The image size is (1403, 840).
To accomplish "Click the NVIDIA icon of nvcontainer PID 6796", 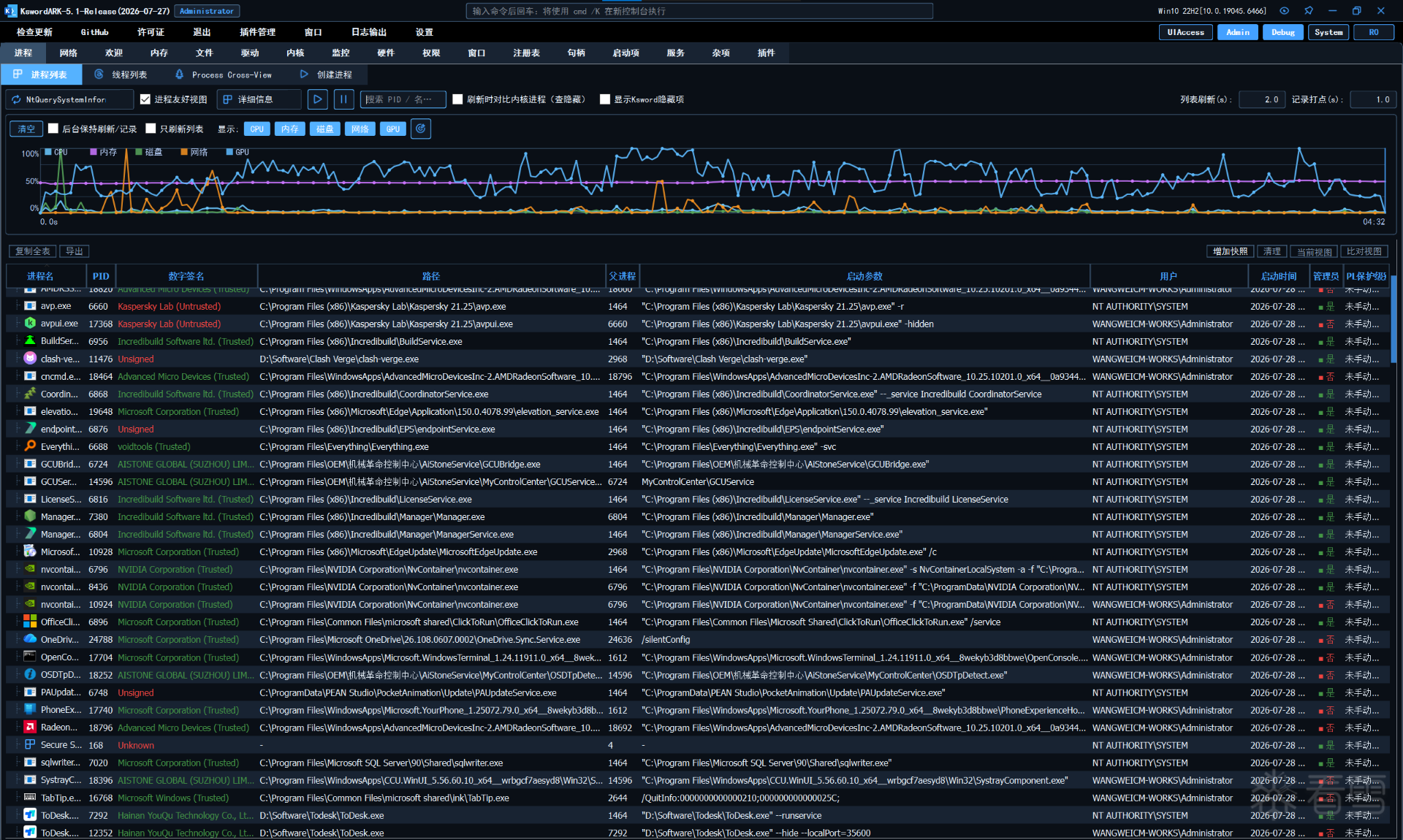I will 30,569.
